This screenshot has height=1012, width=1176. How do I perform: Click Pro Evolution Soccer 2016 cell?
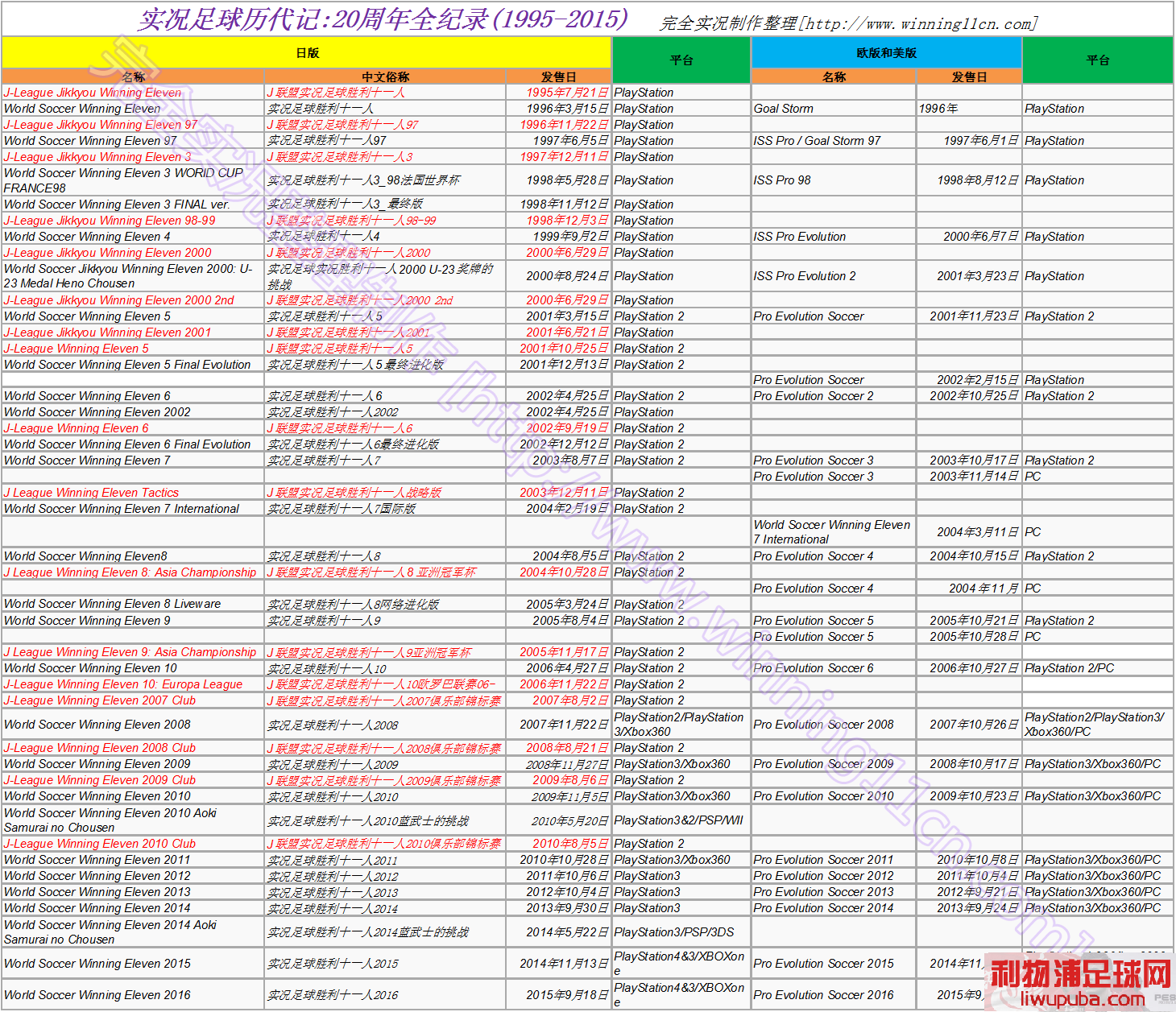point(833,995)
